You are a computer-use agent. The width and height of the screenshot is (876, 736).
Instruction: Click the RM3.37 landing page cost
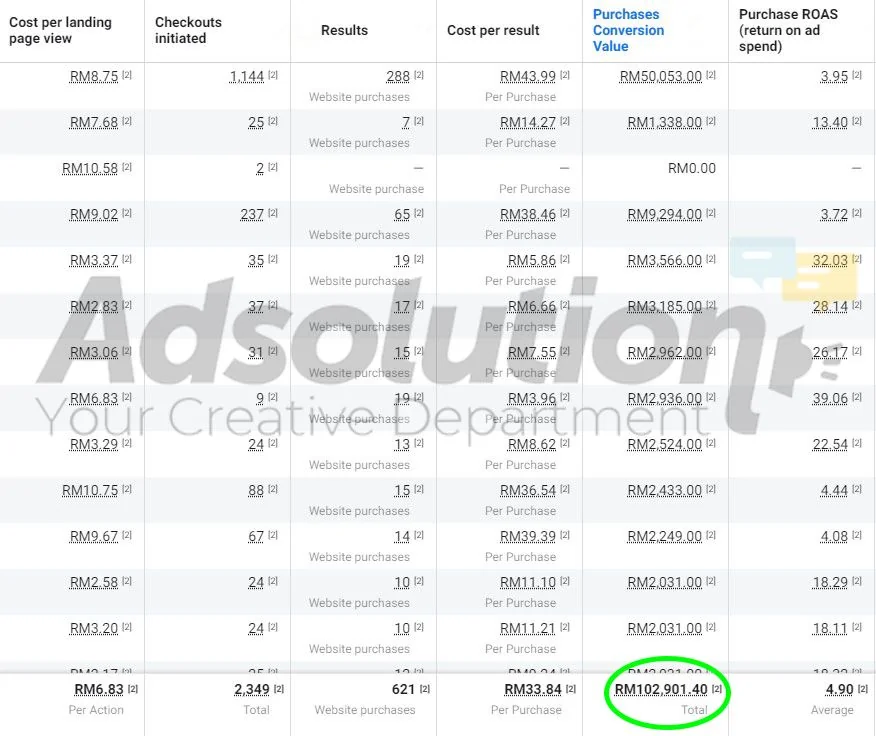coord(94,260)
